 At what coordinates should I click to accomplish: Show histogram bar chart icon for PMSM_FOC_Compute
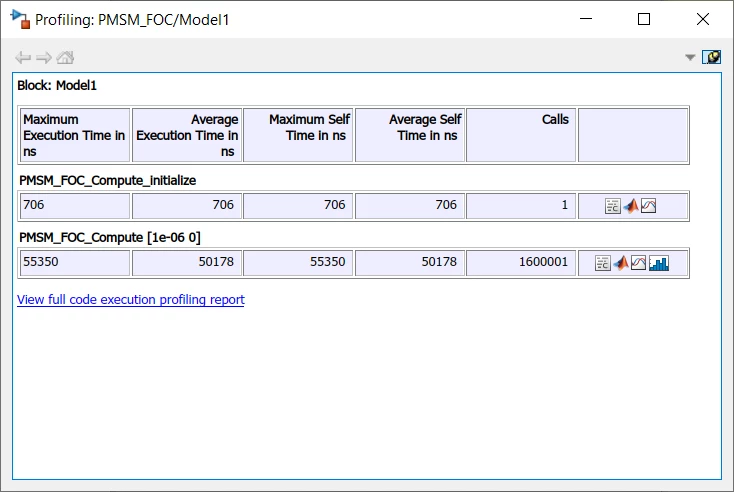pos(659,263)
